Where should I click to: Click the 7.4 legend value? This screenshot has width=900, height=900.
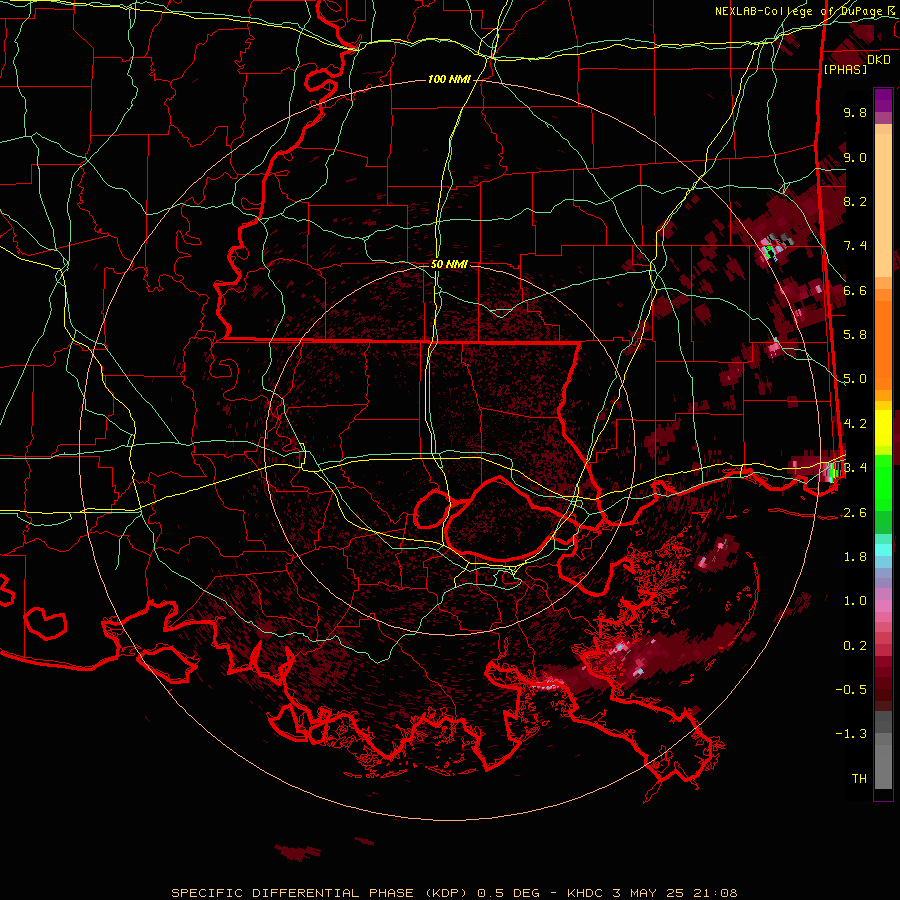click(855, 246)
